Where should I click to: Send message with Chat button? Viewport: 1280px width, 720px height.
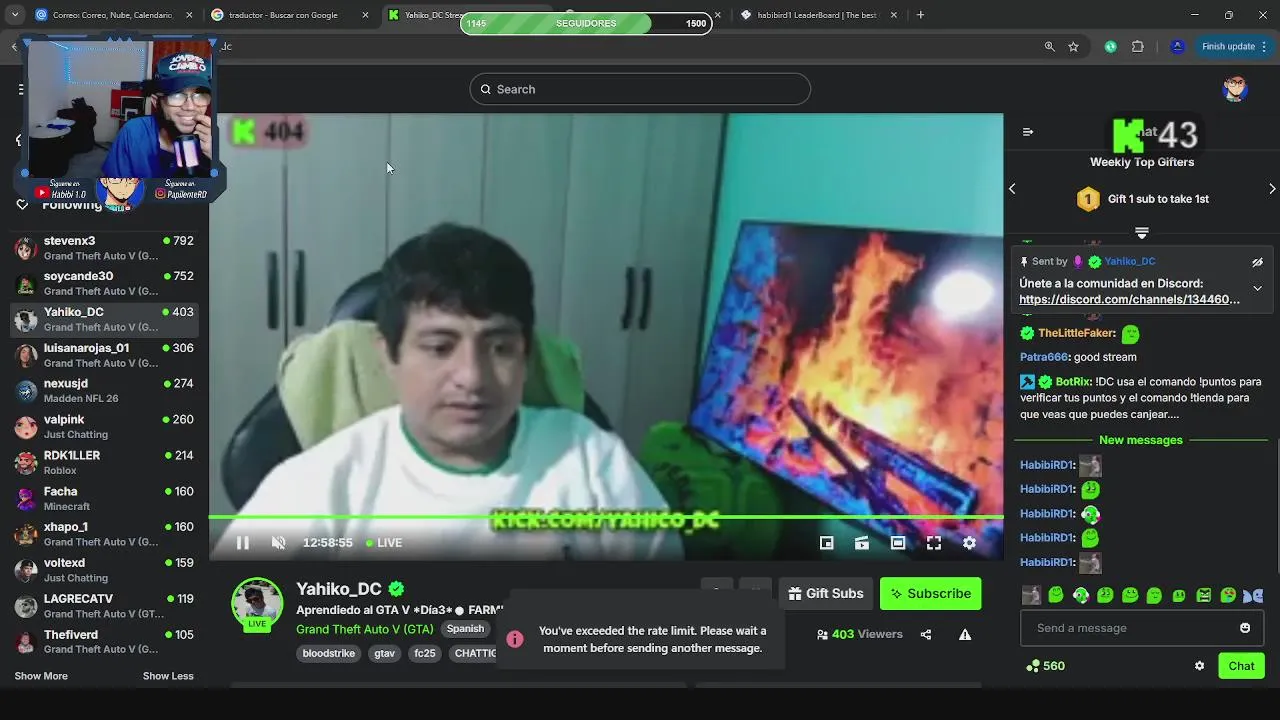click(x=1241, y=666)
